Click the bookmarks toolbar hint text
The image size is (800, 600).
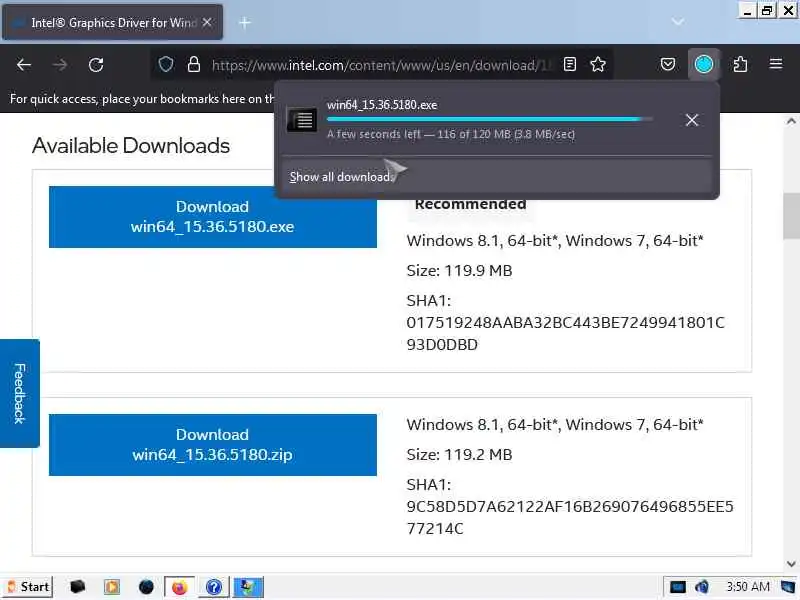(142, 99)
